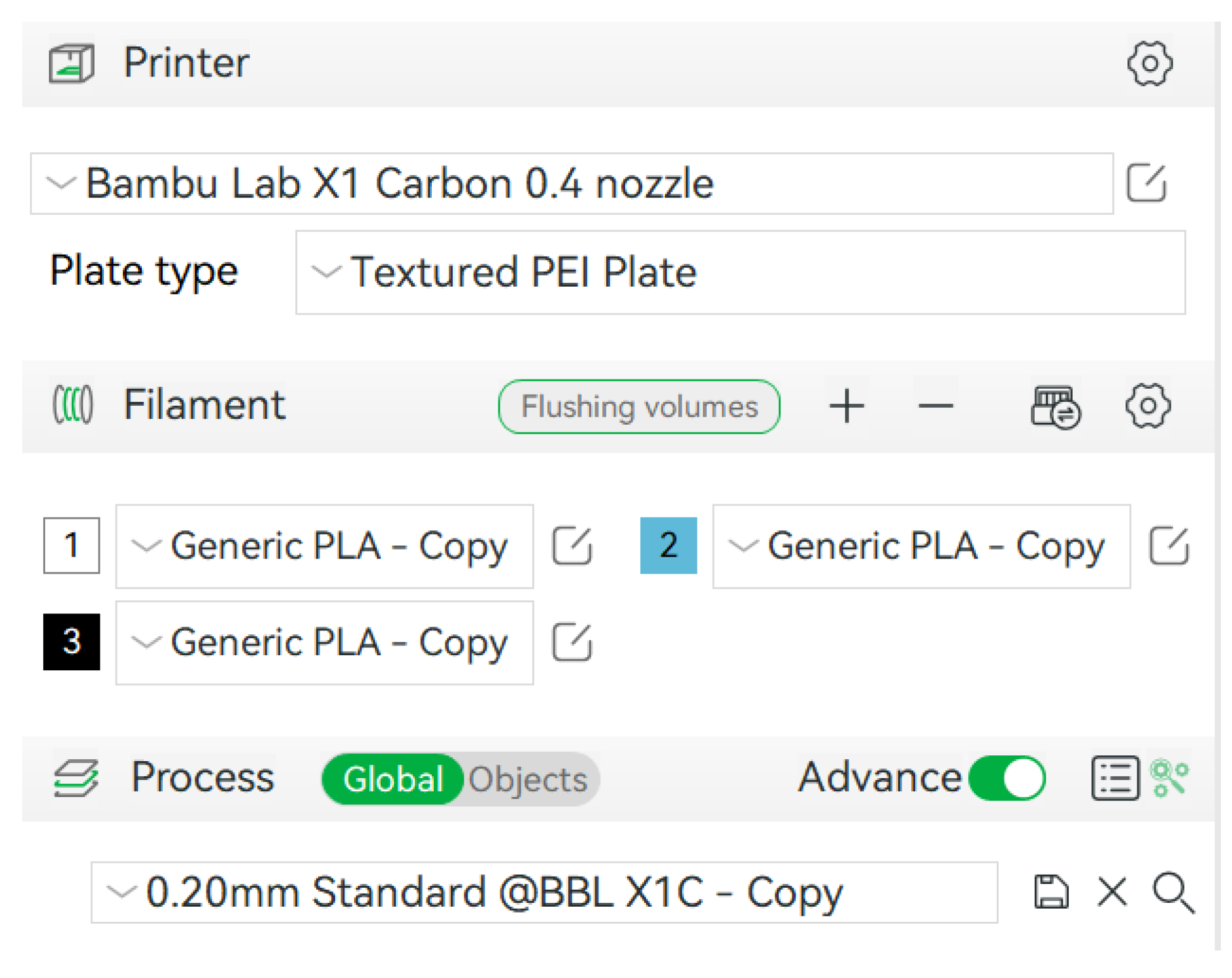The width and height of the screenshot is (1232, 978).
Task: Save the current process preset
Action: click(1051, 892)
